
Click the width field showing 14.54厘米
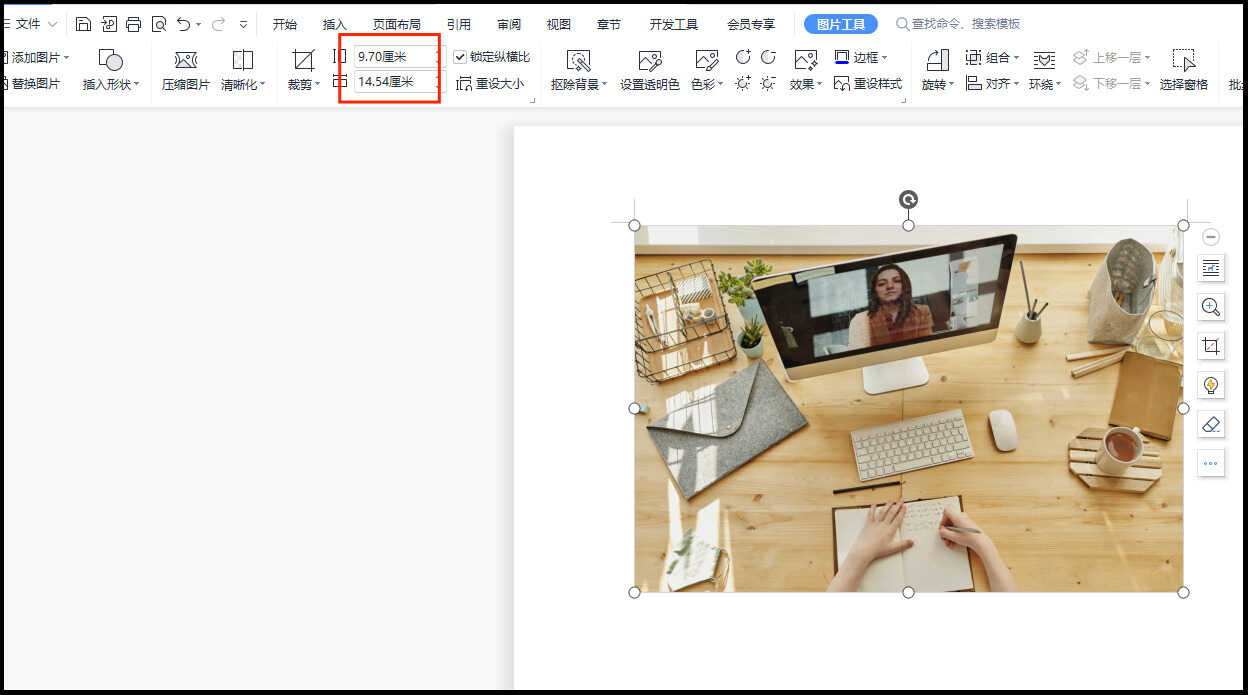[x=397, y=81]
